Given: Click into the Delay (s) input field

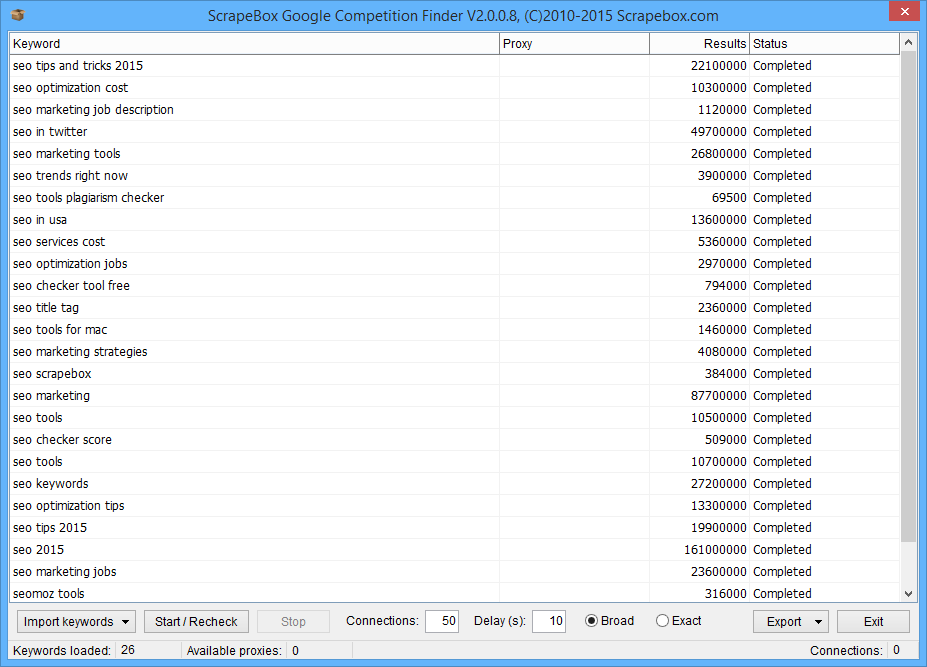Looking at the screenshot, I should (549, 622).
